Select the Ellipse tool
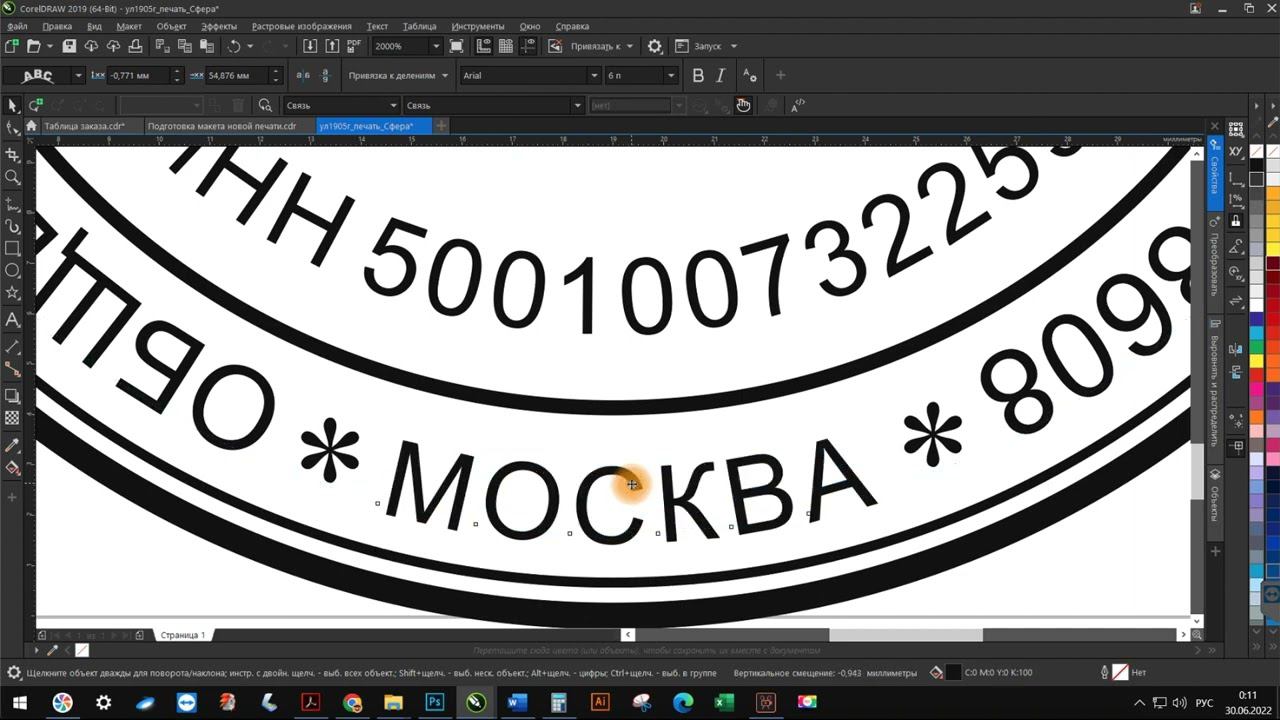 (x=12, y=270)
